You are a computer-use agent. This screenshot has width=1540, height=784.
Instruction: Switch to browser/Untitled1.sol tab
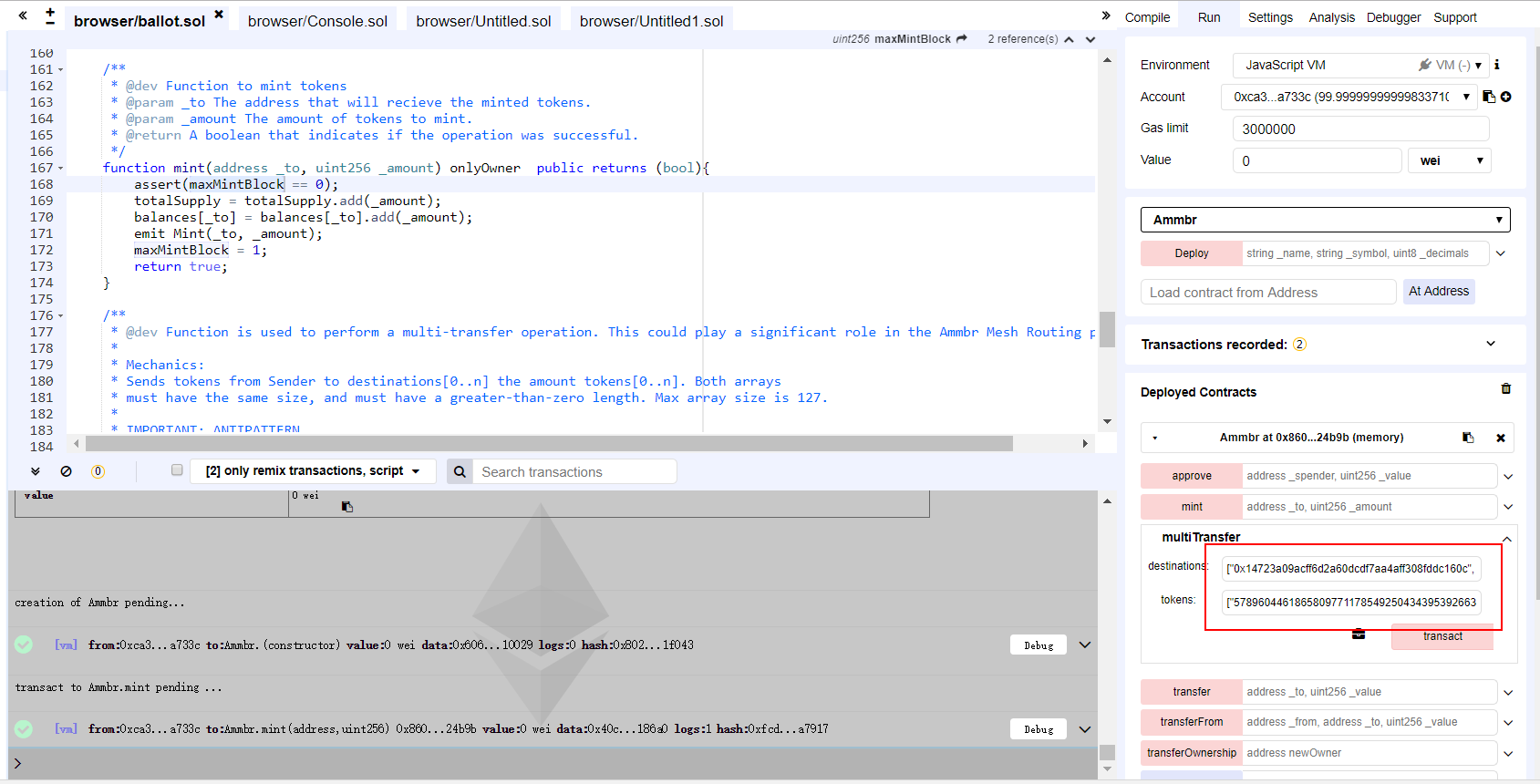point(651,21)
